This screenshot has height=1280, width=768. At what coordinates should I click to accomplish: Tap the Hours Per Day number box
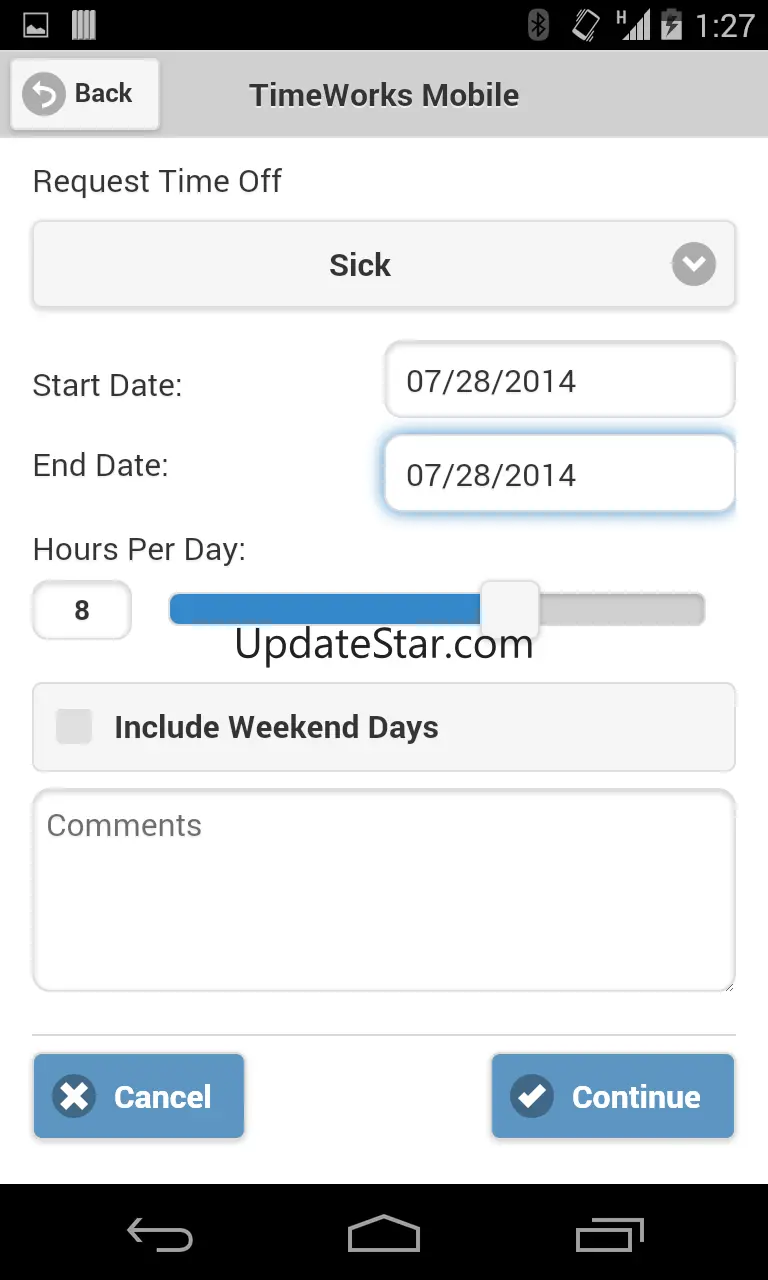[x=82, y=610]
